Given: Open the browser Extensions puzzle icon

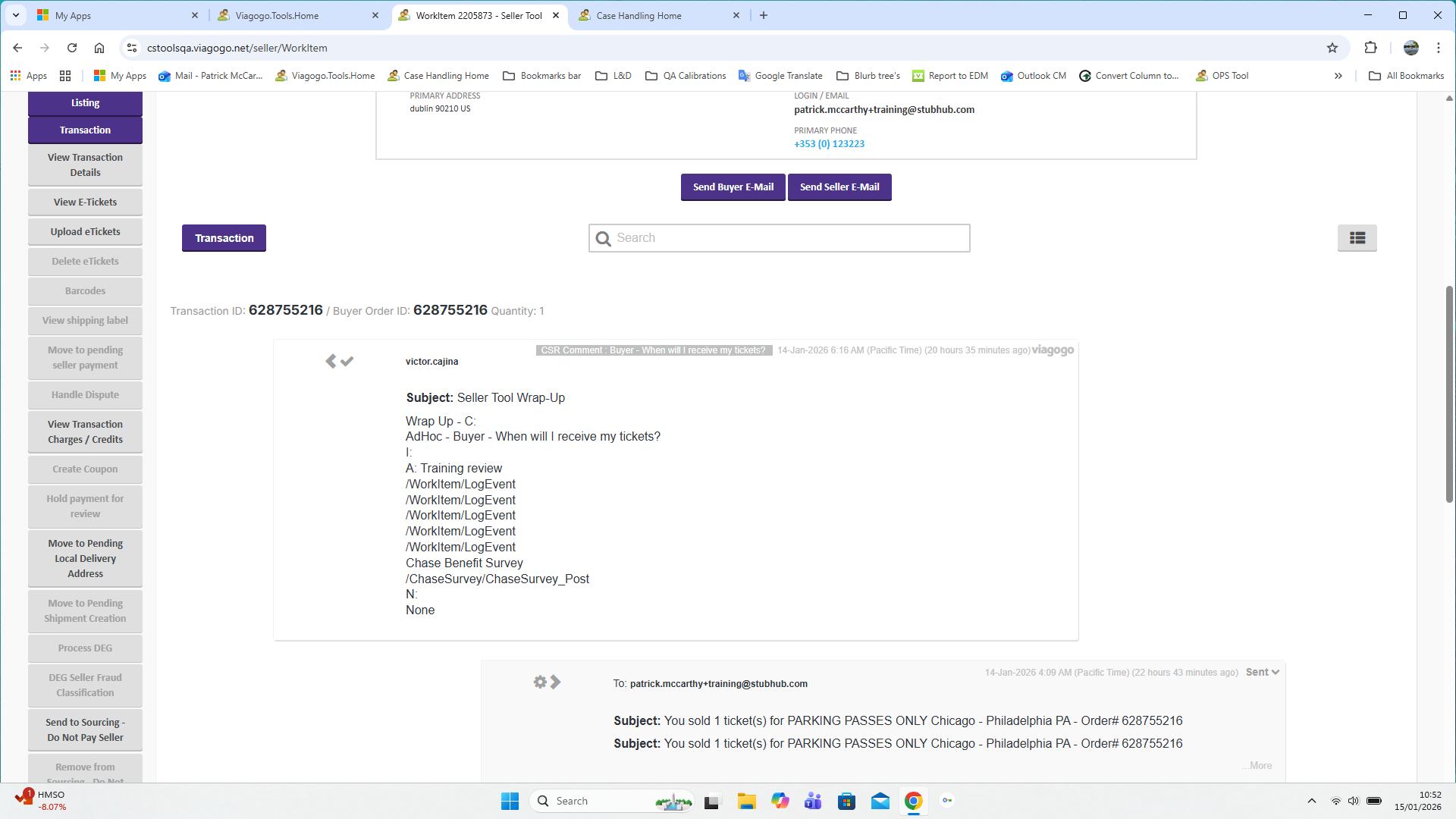Looking at the screenshot, I should (1370, 48).
